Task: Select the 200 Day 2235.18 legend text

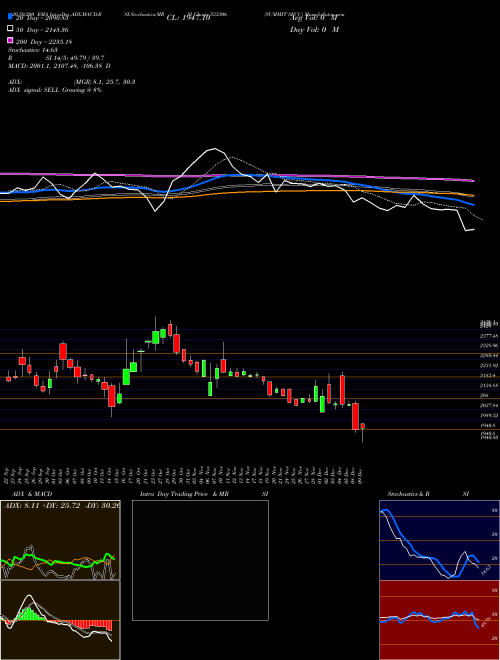Action: (x=44, y=42)
